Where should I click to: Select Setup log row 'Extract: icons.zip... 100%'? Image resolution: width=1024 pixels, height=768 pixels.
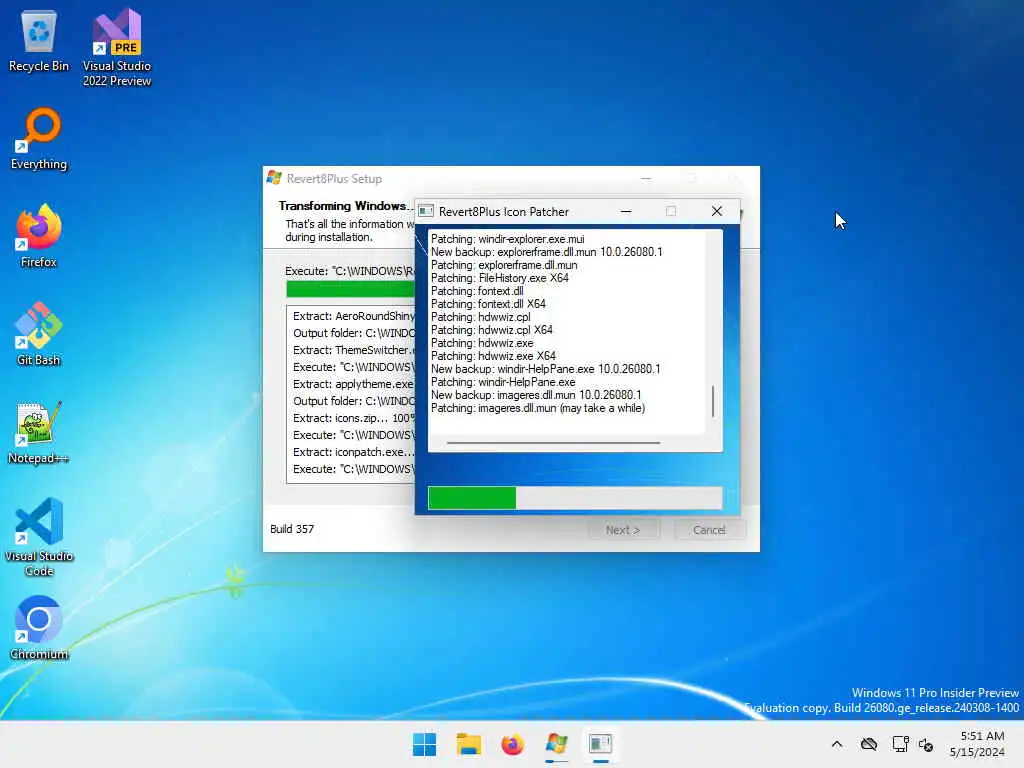pos(353,418)
